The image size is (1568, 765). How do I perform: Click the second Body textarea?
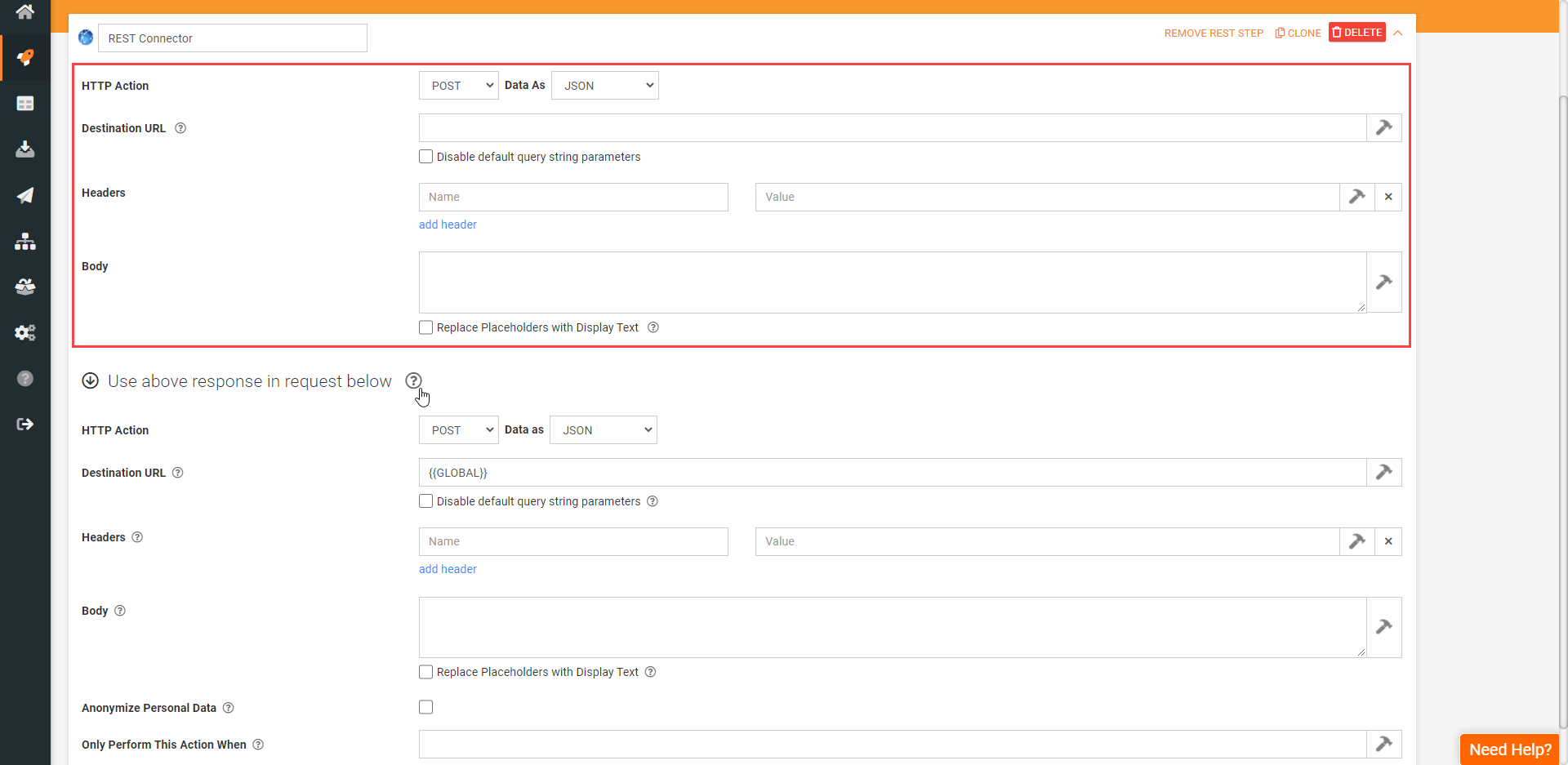(893, 627)
